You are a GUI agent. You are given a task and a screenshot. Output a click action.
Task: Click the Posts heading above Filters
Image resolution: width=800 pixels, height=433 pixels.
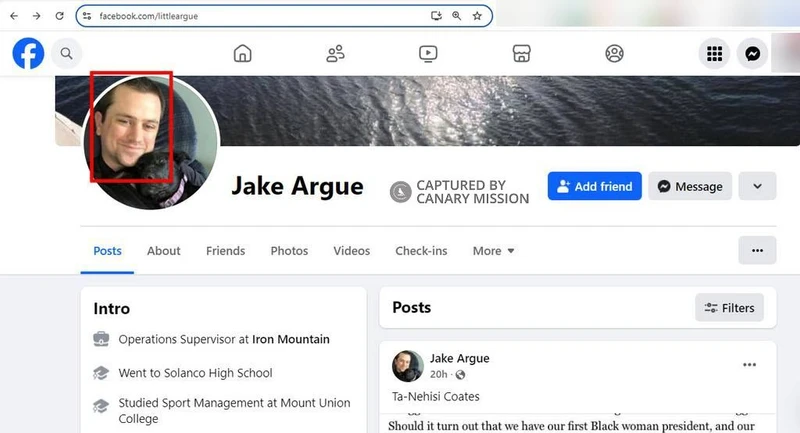coord(412,308)
